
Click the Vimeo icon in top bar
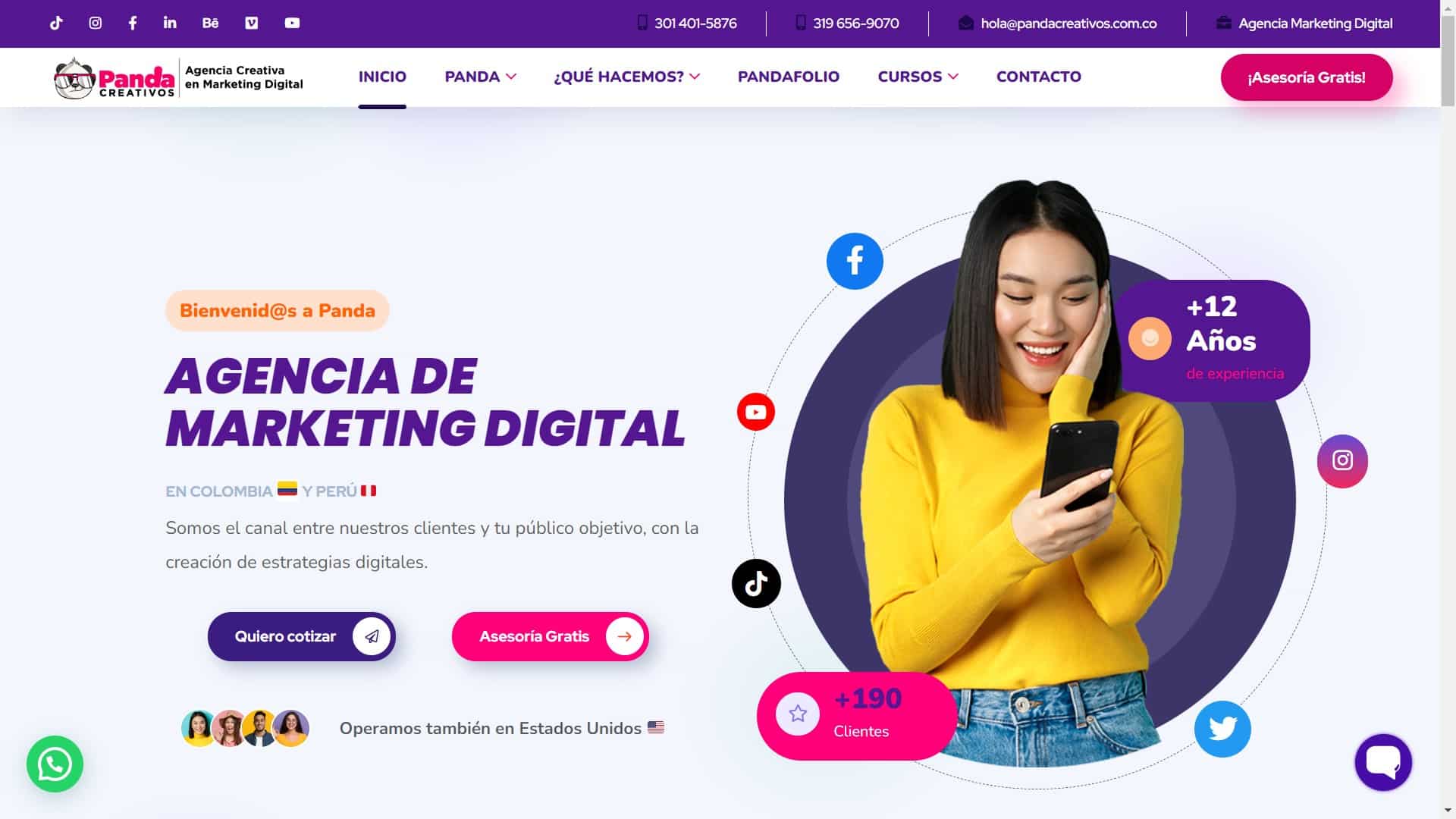coord(252,24)
